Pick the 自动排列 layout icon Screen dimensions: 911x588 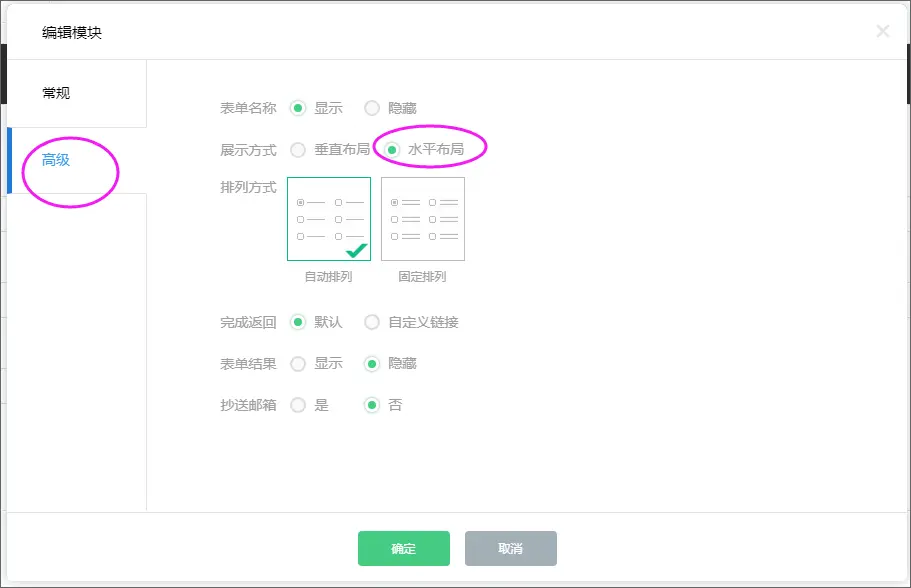pos(328,218)
